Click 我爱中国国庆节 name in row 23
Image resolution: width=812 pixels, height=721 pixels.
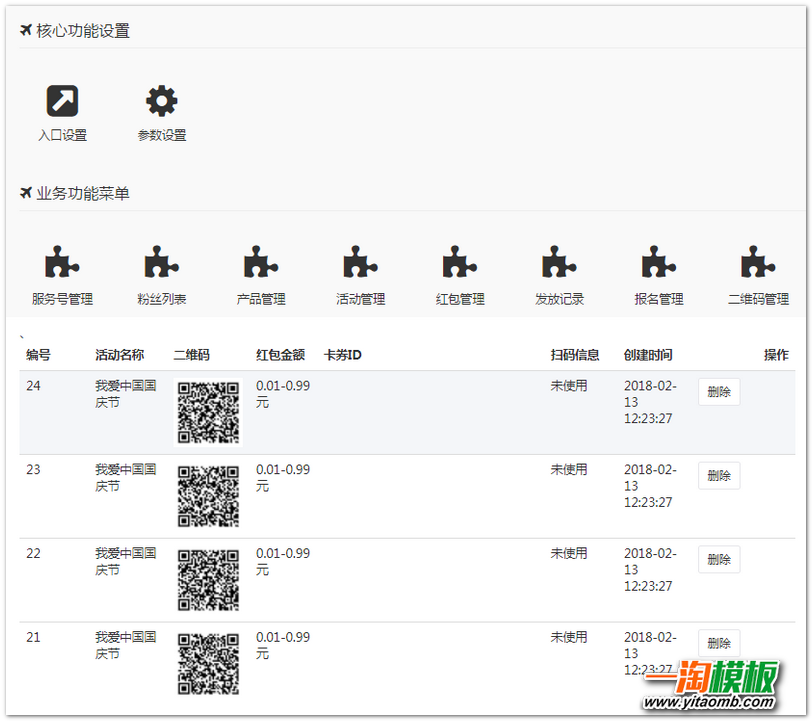(x=126, y=478)
